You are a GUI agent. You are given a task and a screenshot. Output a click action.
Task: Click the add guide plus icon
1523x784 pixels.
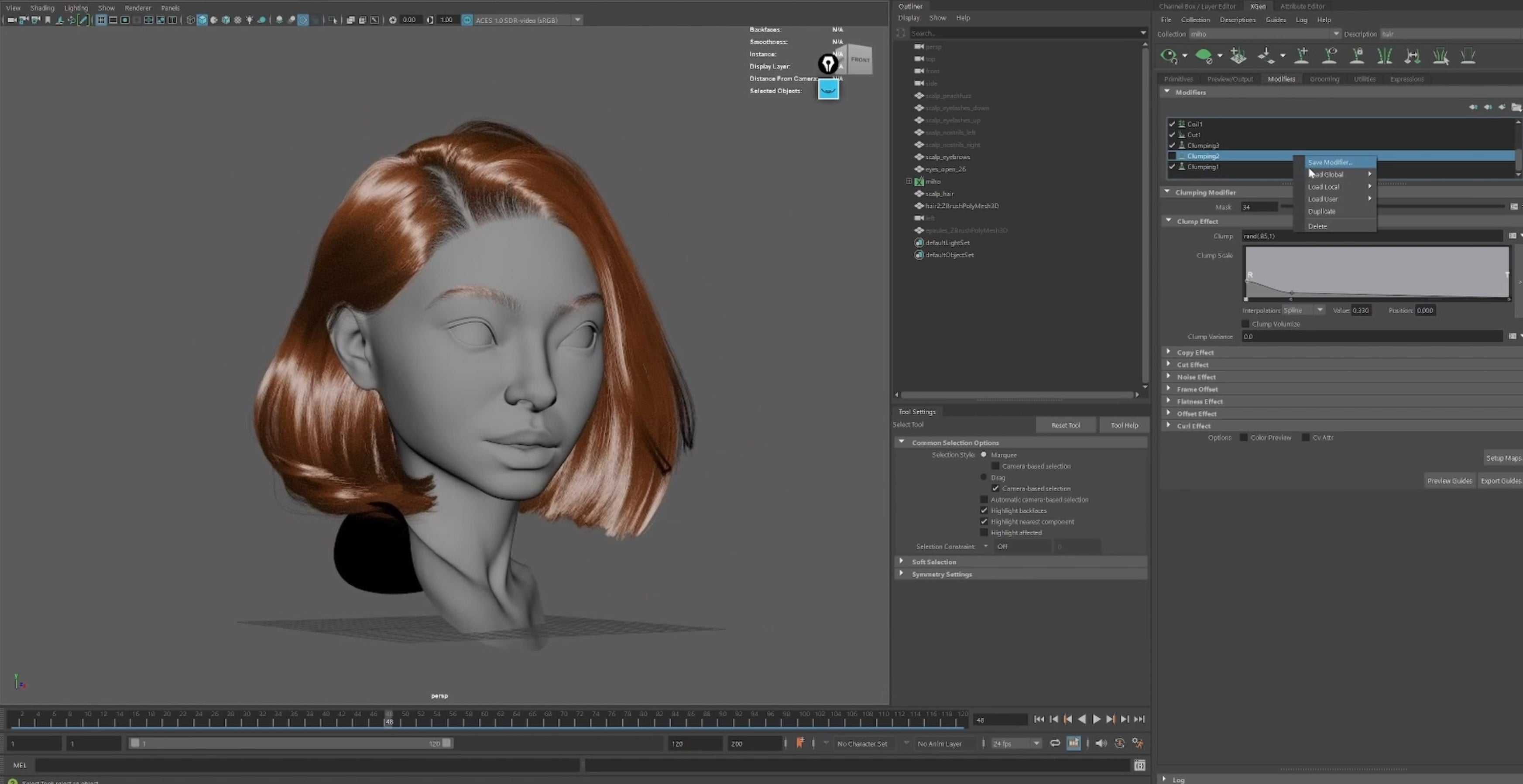[1302, 56]
